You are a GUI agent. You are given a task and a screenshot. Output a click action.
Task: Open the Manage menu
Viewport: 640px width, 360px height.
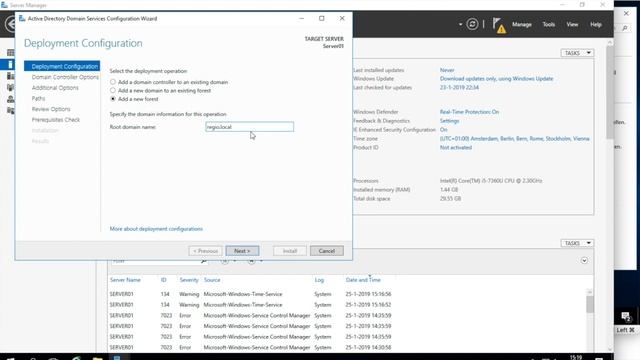click(522, 24)
